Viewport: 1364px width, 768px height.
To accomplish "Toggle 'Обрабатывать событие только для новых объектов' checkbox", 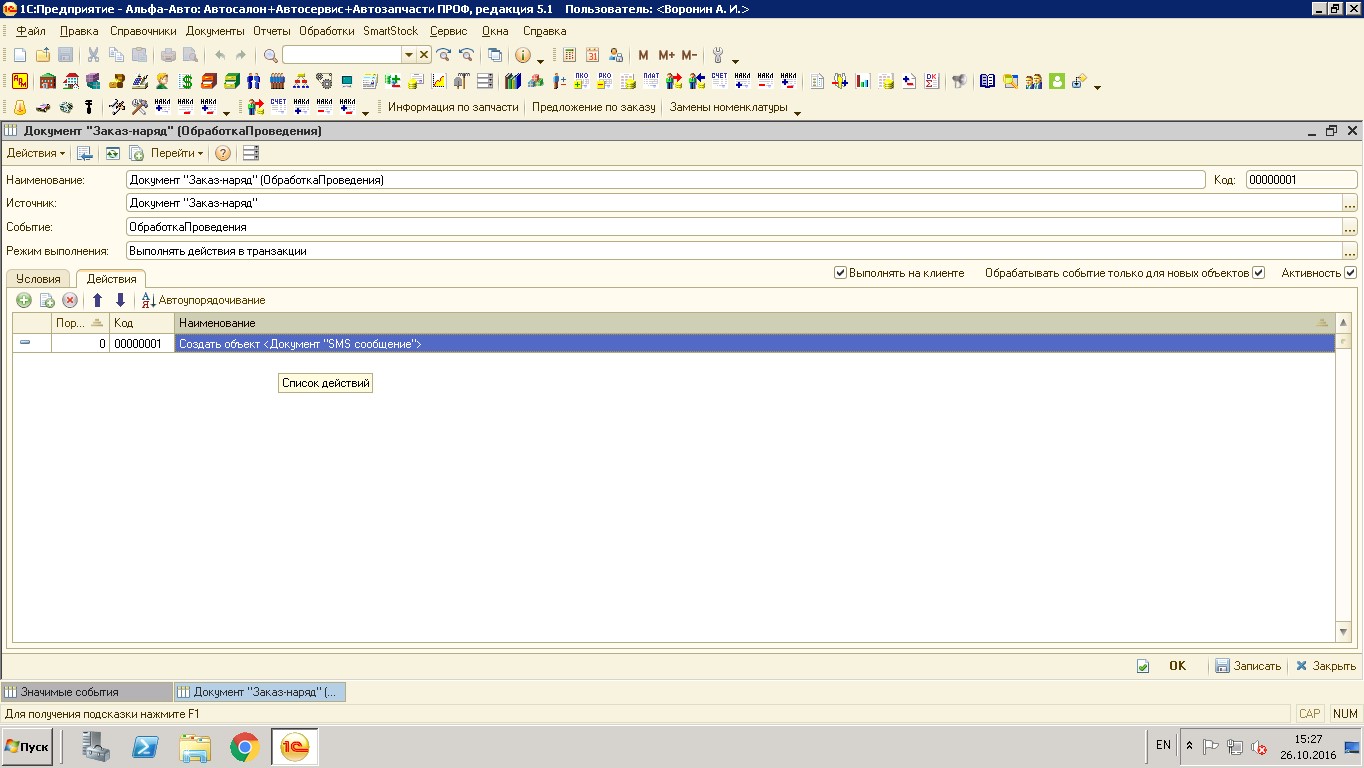I will tap(1259, 273).
